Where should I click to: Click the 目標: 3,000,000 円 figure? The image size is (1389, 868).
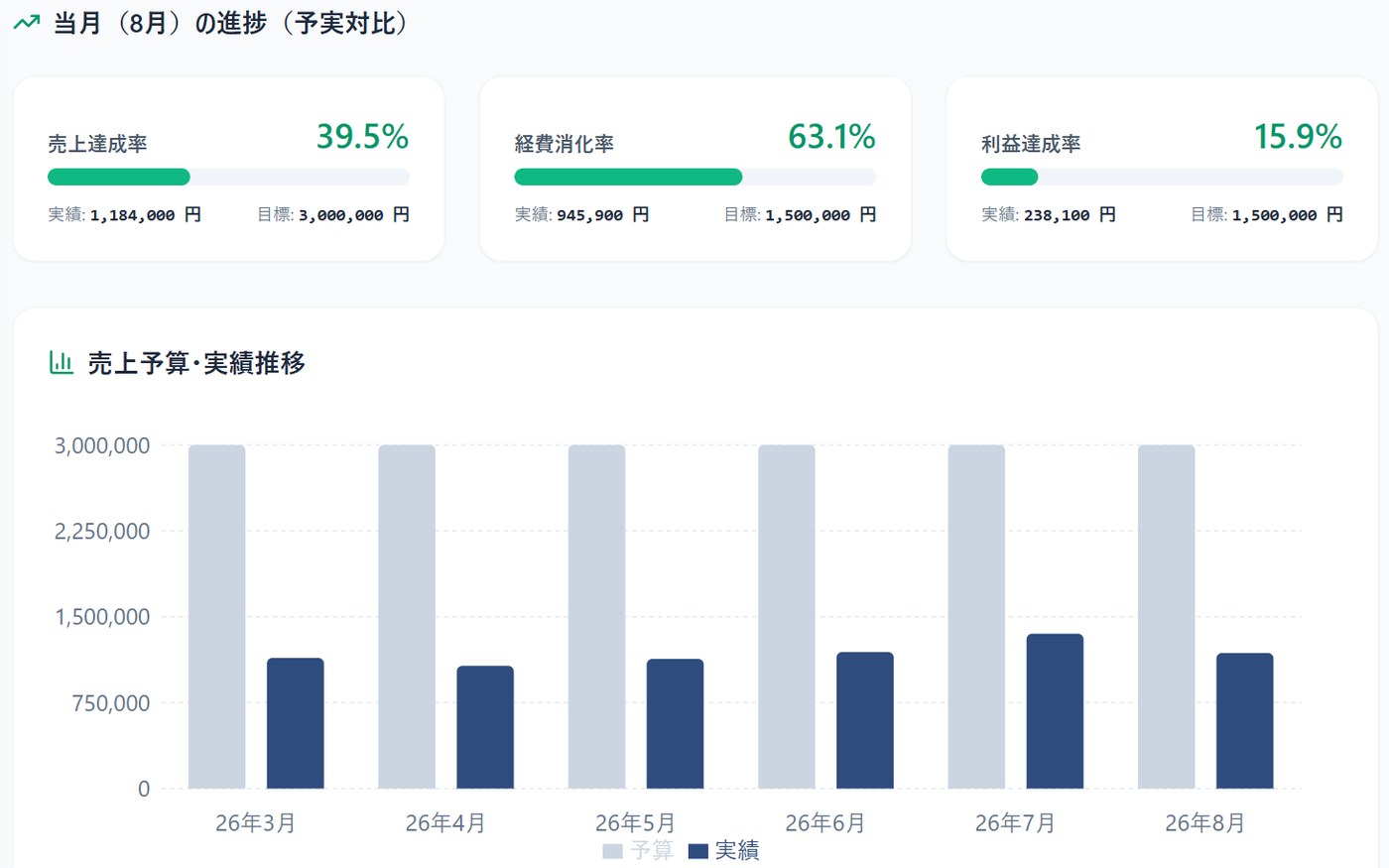pyautogui.click(x=333, y=214)
